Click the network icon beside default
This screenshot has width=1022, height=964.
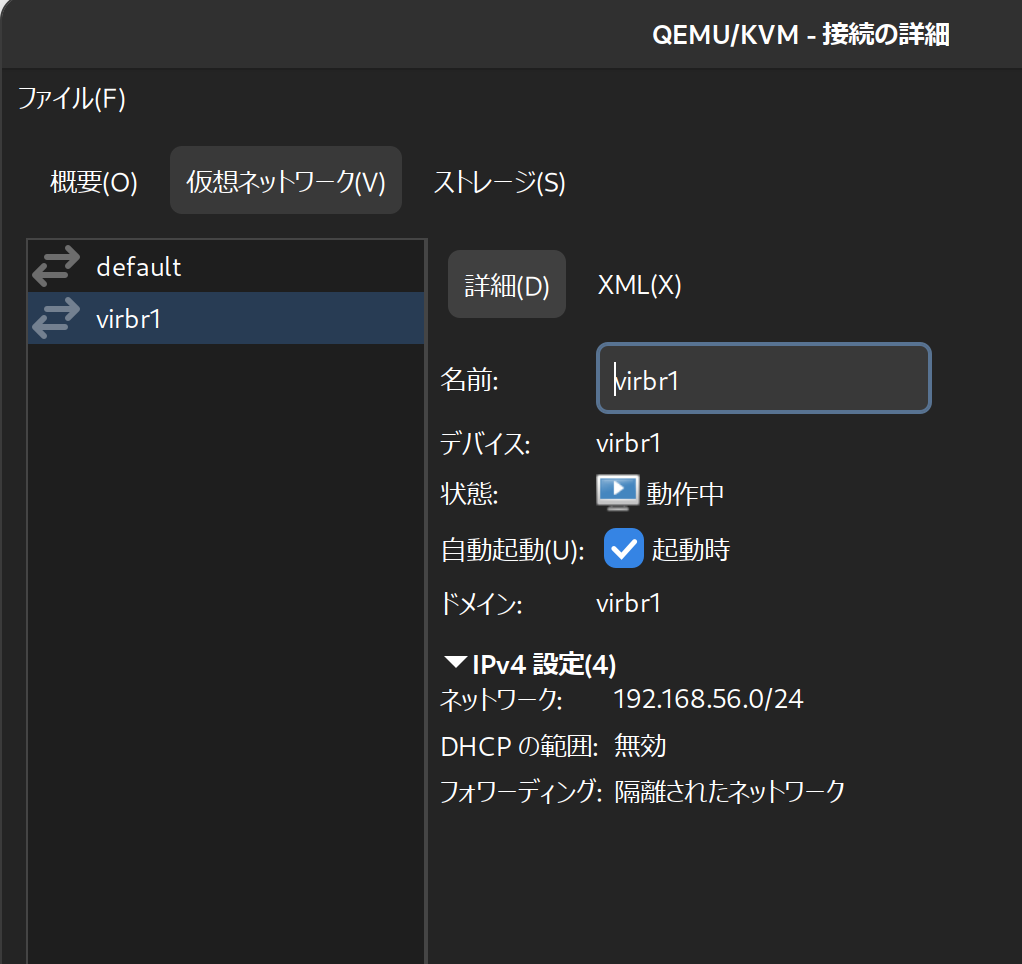click(x=55, y=266)
